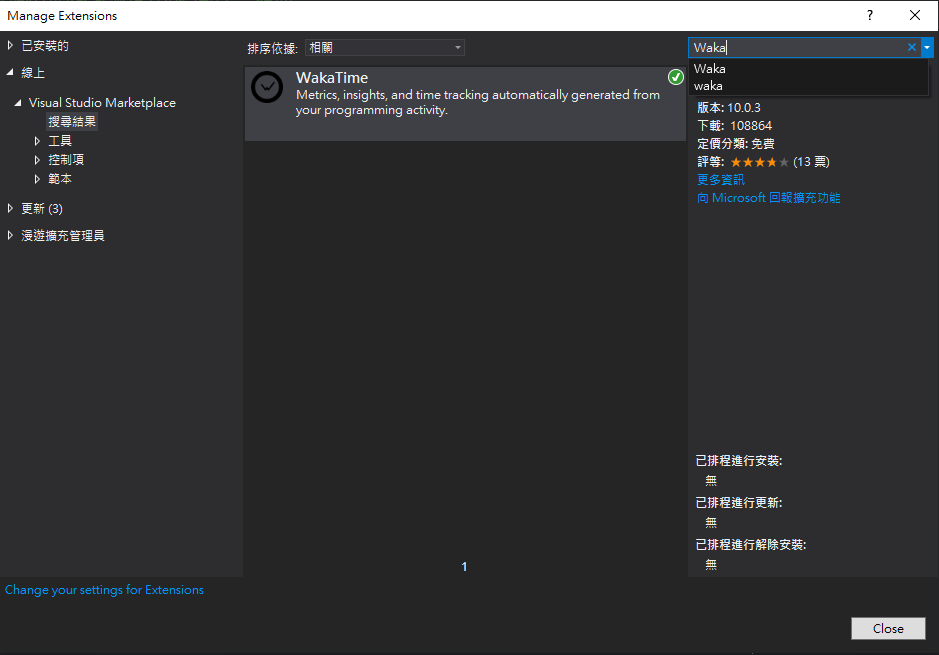The height and width of the screenshot is (655, 939).
Task: Click the 下載: 108864 text
Action: point(734,126)
